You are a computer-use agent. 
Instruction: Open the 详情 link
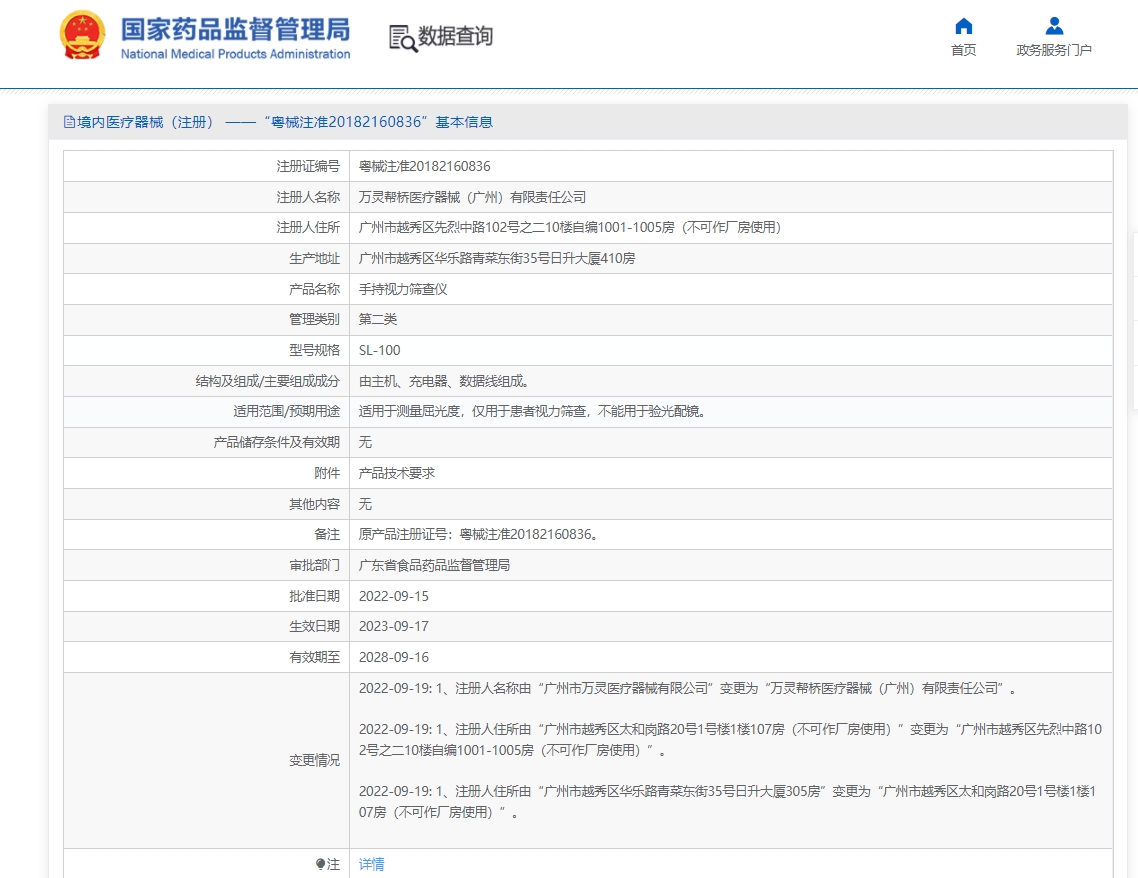pyautogui.click(x=372, y=863)
